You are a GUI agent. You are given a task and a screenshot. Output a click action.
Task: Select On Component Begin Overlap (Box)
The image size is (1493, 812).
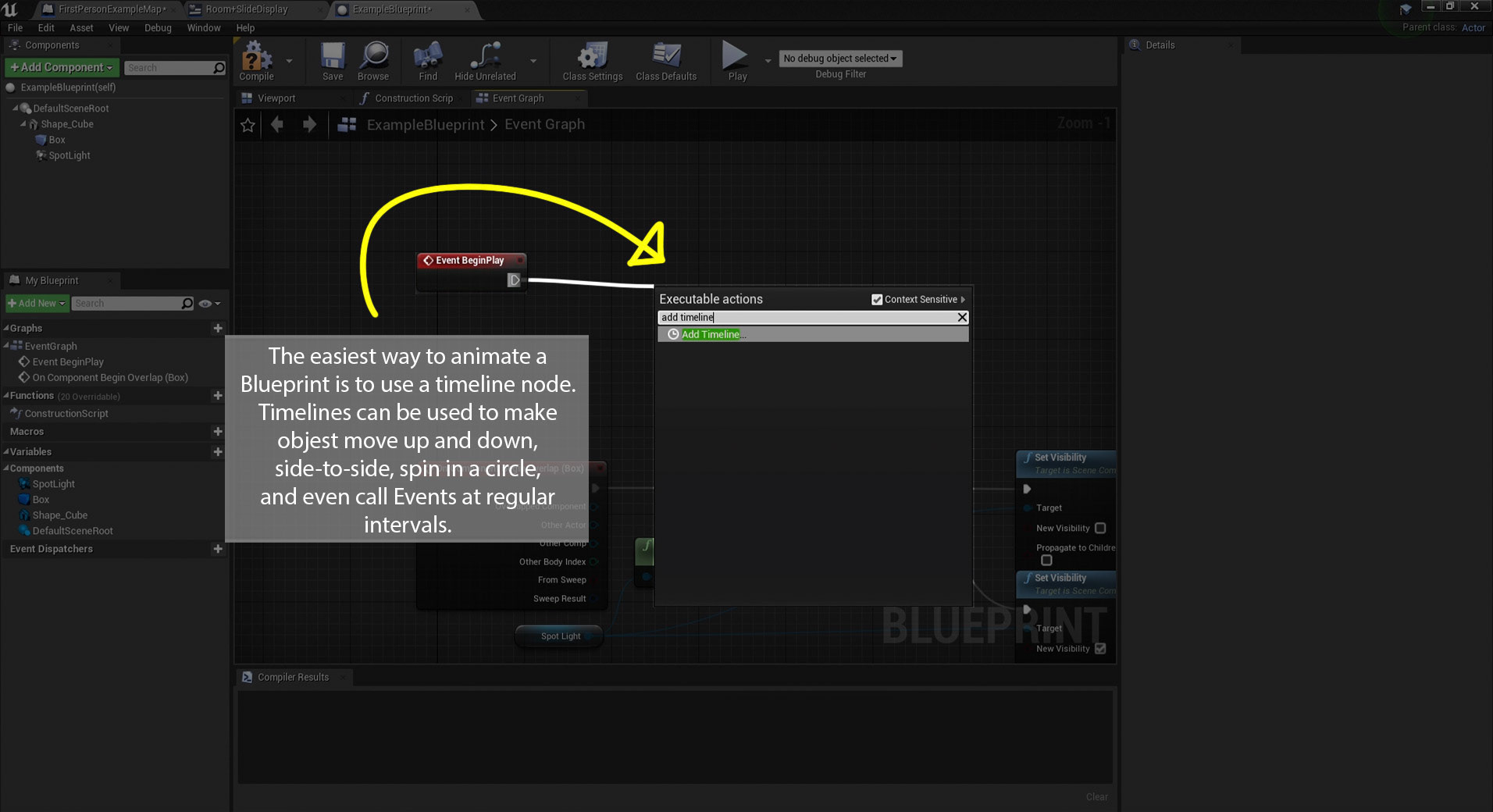(110, 377)
